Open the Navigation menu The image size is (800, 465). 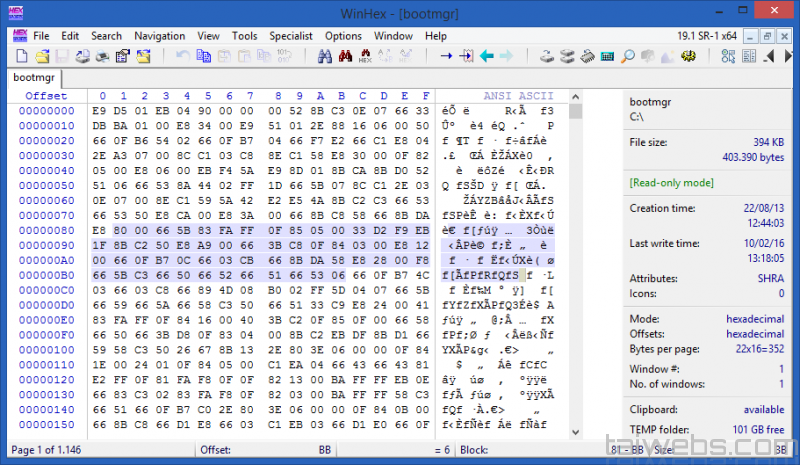click(159, 36)
